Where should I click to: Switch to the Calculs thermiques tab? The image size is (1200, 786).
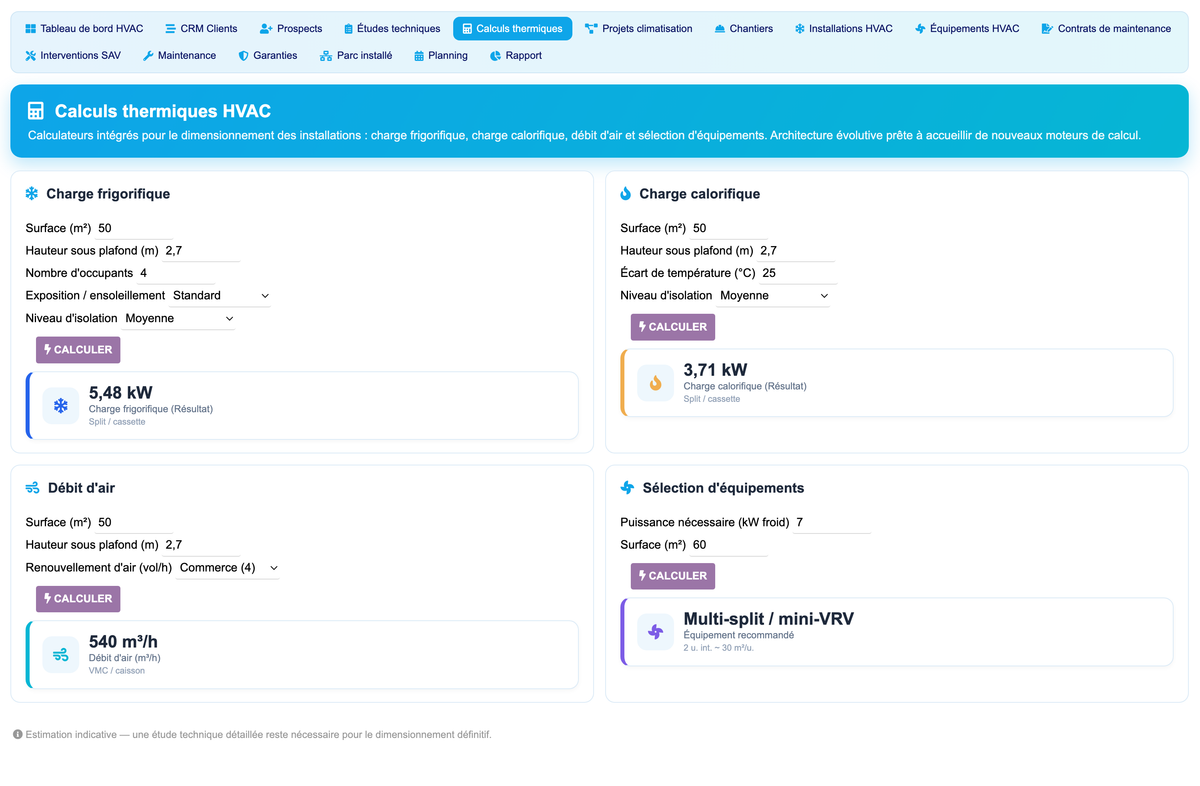pos(512,29)
